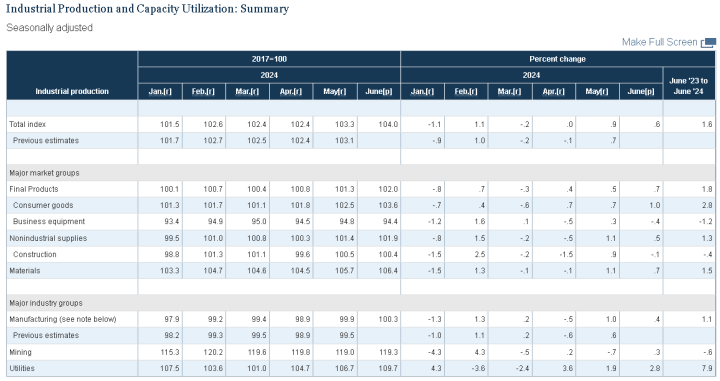
Task: Click the Construction row label
Action: 35,254
